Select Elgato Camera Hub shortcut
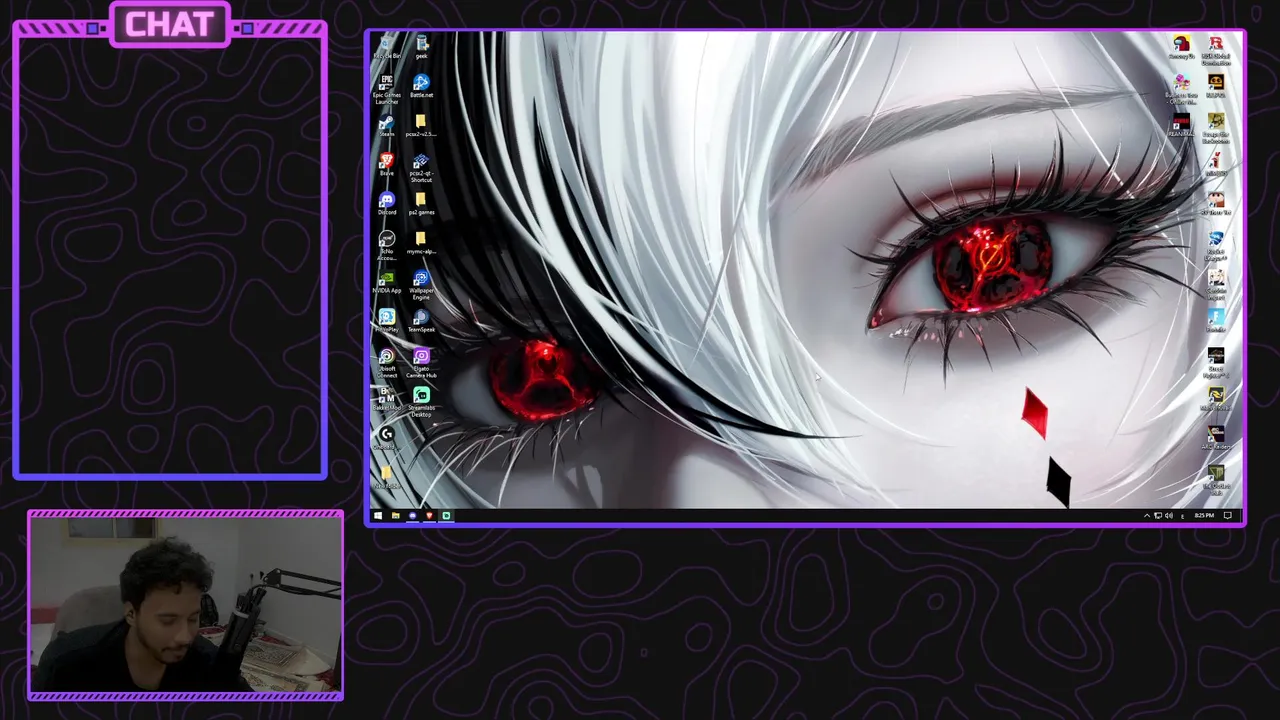 [421, 362]
